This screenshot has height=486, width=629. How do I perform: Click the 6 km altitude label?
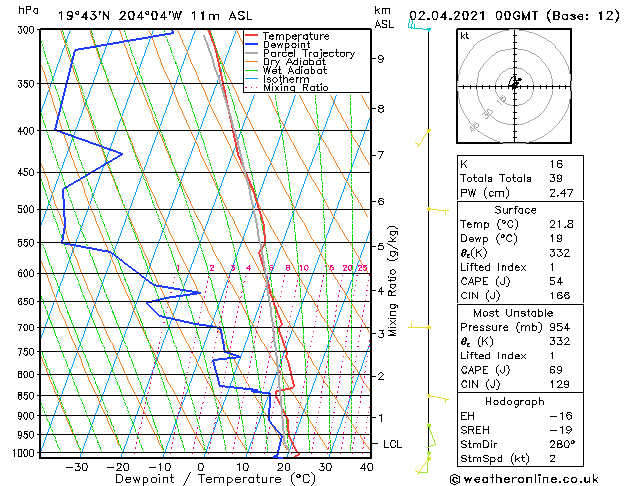(380, 202)
